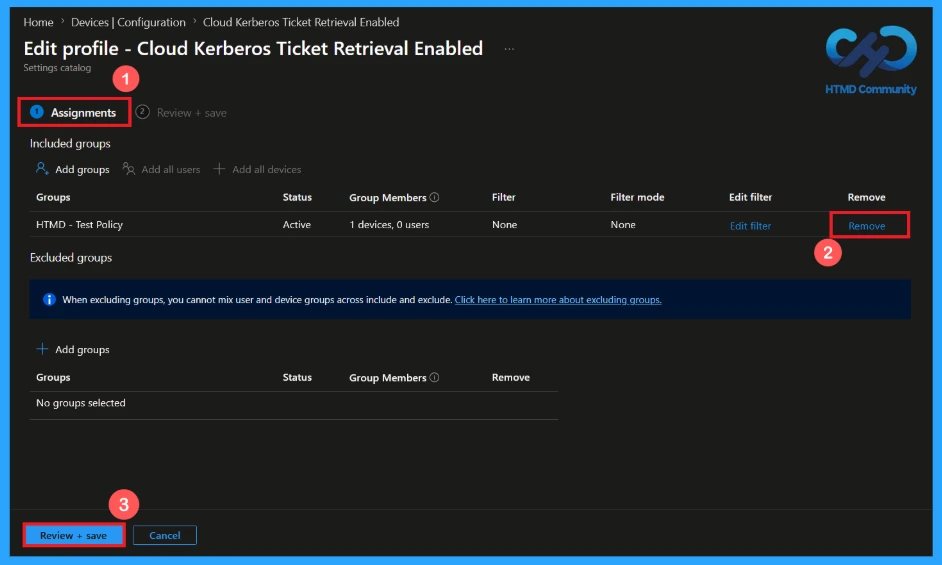Image resolution: width=942 pixels, height=565 pixels.
Task: Click the '1 devices, 0 users' cell
Action: 389,224
